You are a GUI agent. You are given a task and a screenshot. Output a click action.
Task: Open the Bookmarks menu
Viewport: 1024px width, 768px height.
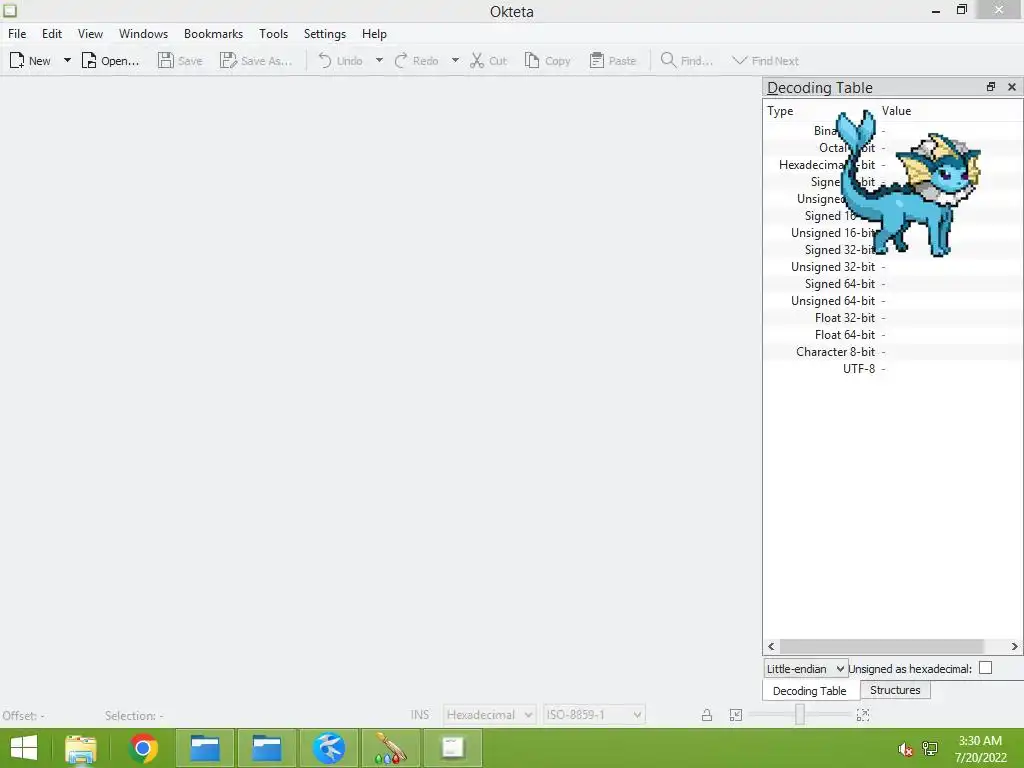213,34
